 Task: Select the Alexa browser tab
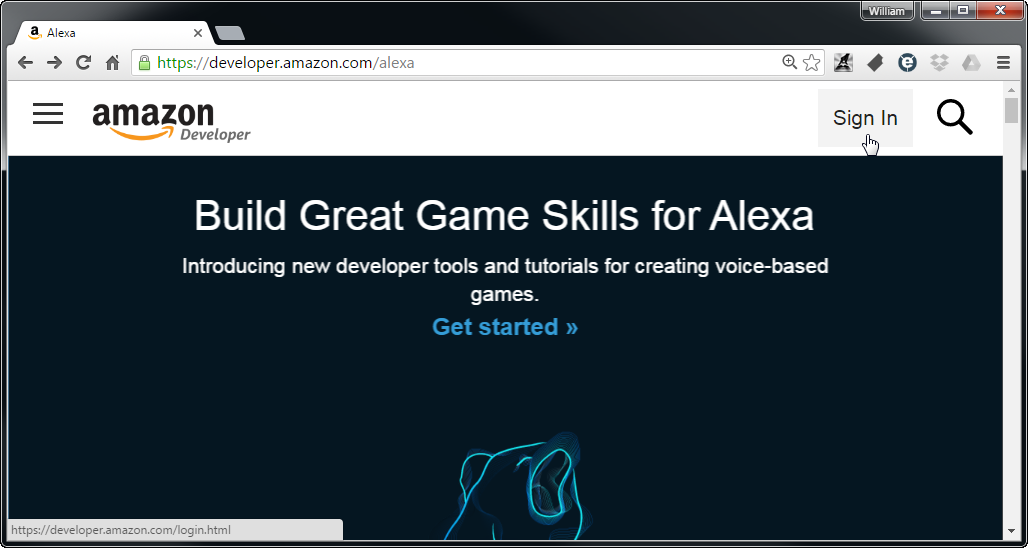click(113, 33)
